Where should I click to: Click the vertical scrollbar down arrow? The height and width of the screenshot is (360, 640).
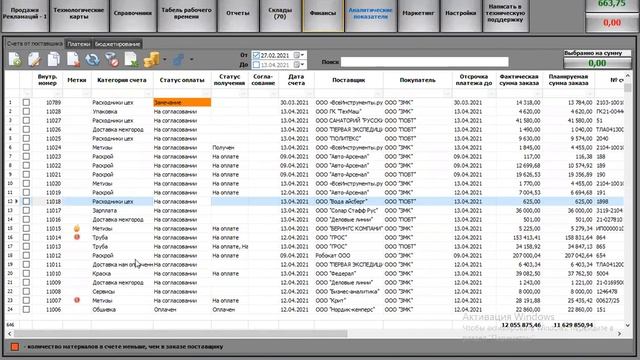pyautogui.click(x=628, y=325)
